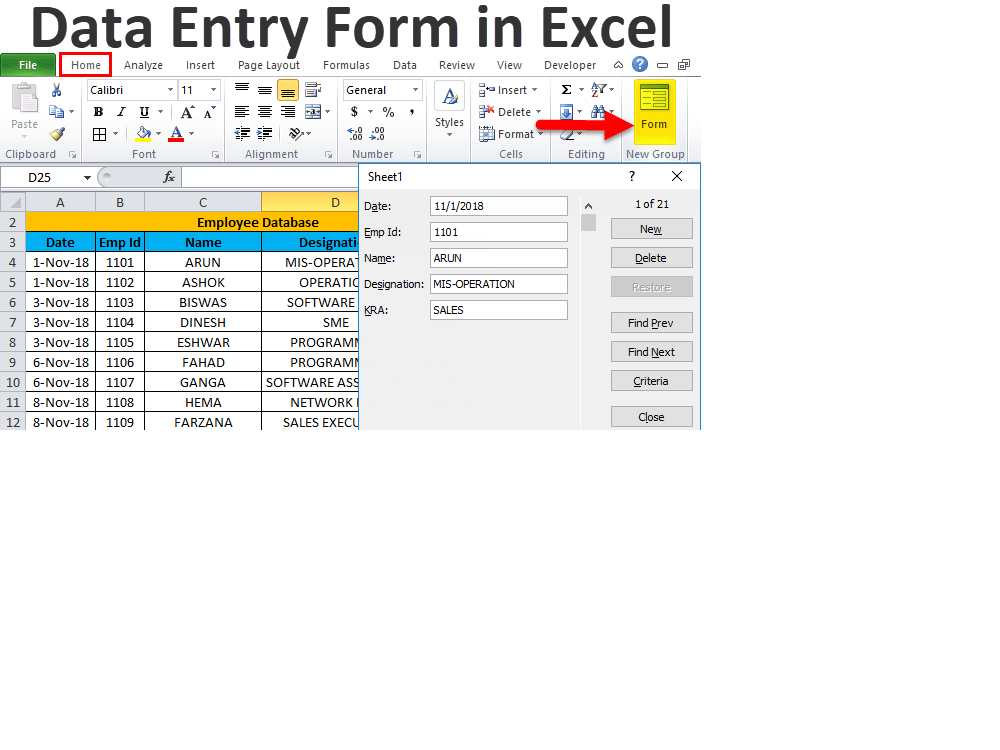Open the General number format dropdown

pos(415,90)
